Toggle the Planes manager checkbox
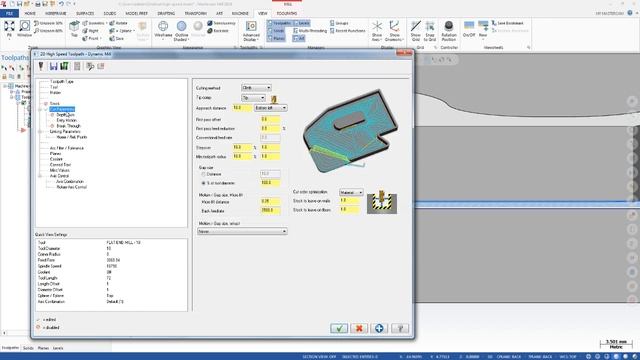The image size is (640, 360). click(270, 38)
